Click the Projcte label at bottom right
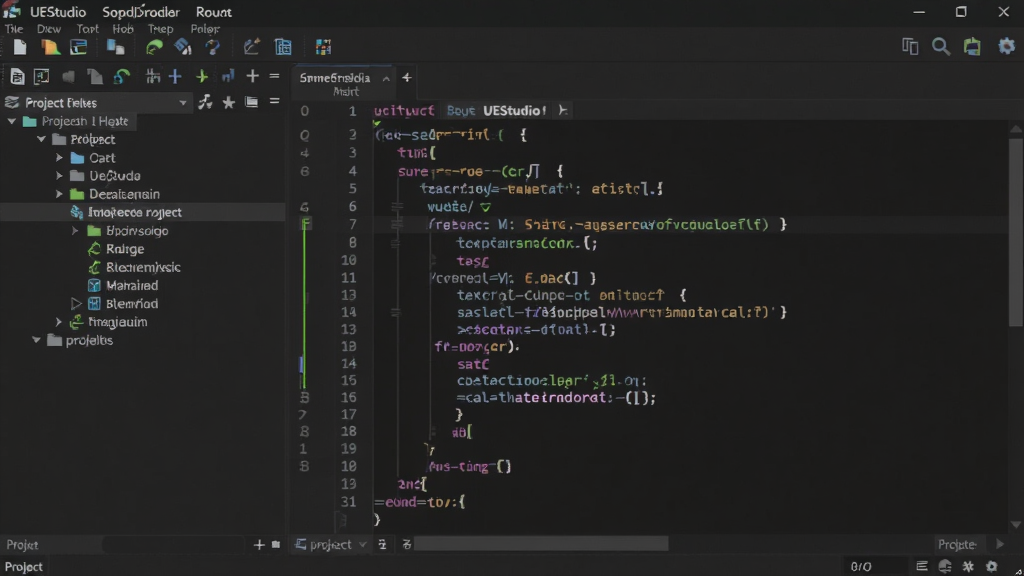1024x576 pixels. tap(957, 545)
